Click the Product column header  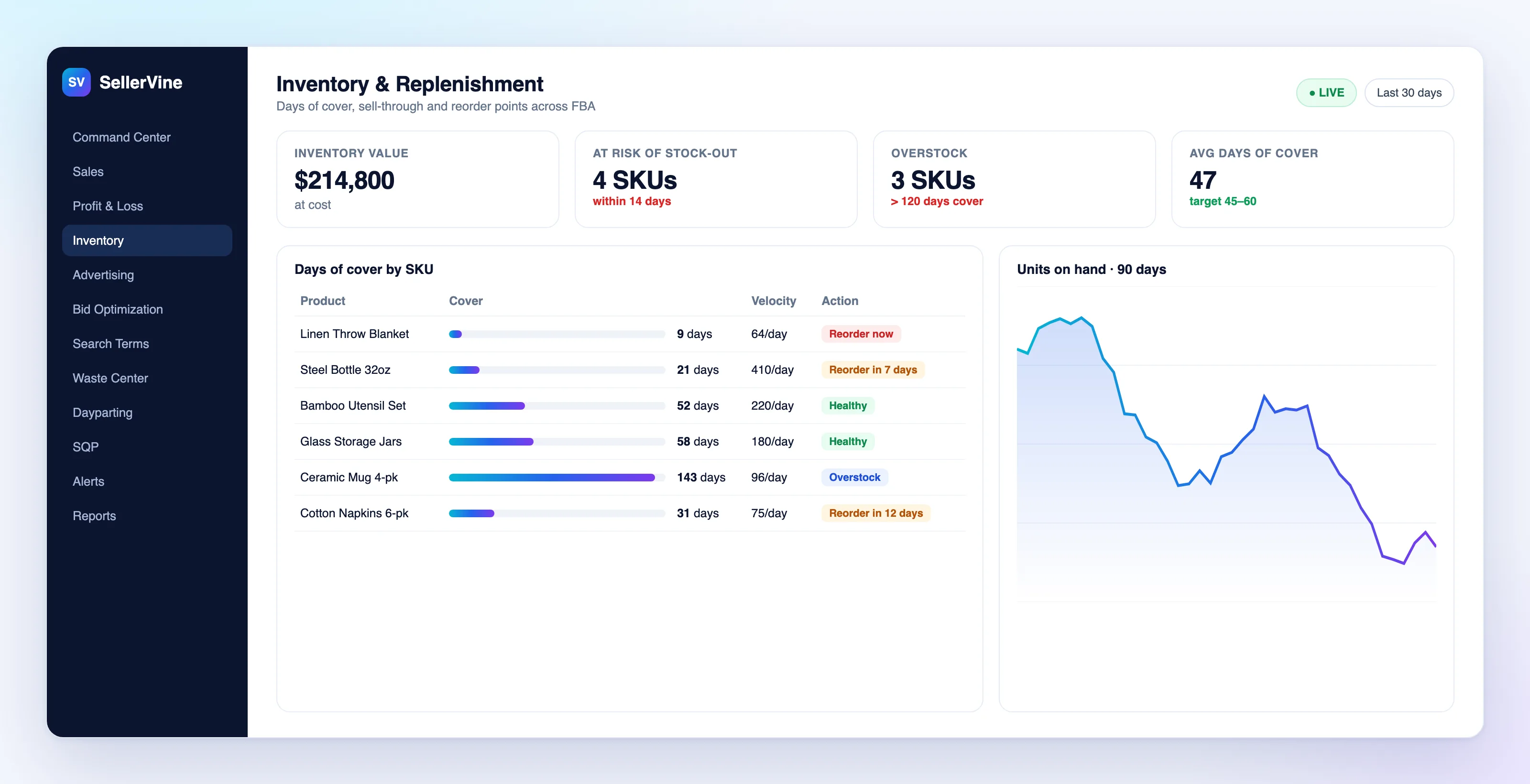[x=323, y=301]
